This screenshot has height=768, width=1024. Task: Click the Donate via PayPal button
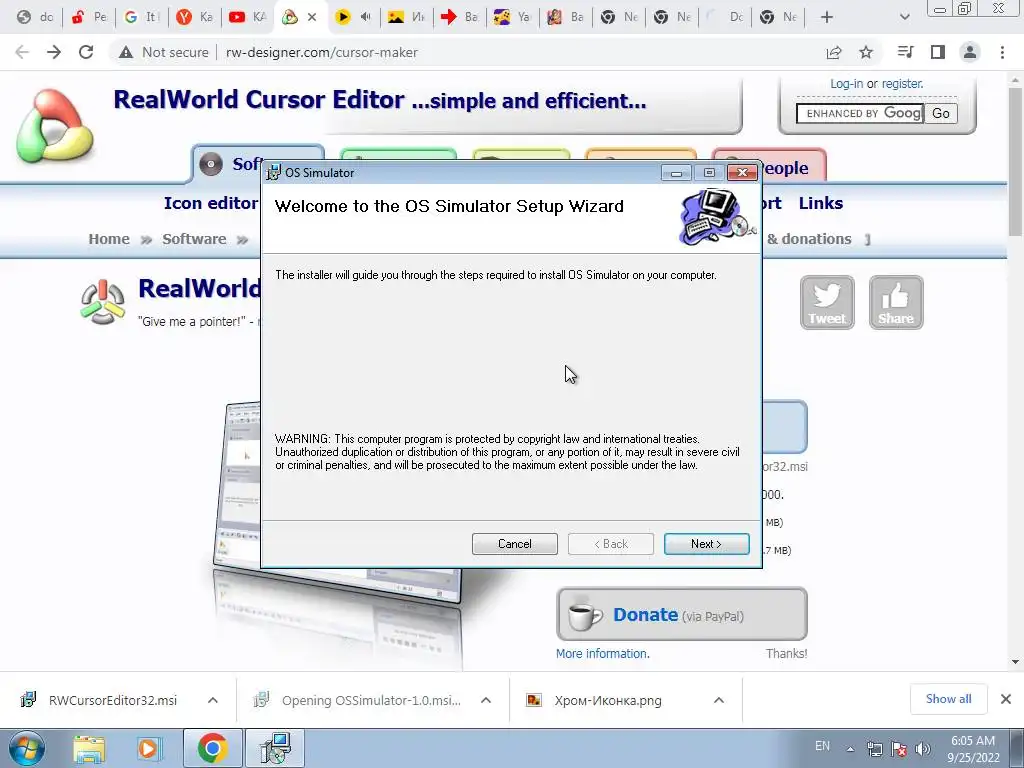(x=682, y=615)
